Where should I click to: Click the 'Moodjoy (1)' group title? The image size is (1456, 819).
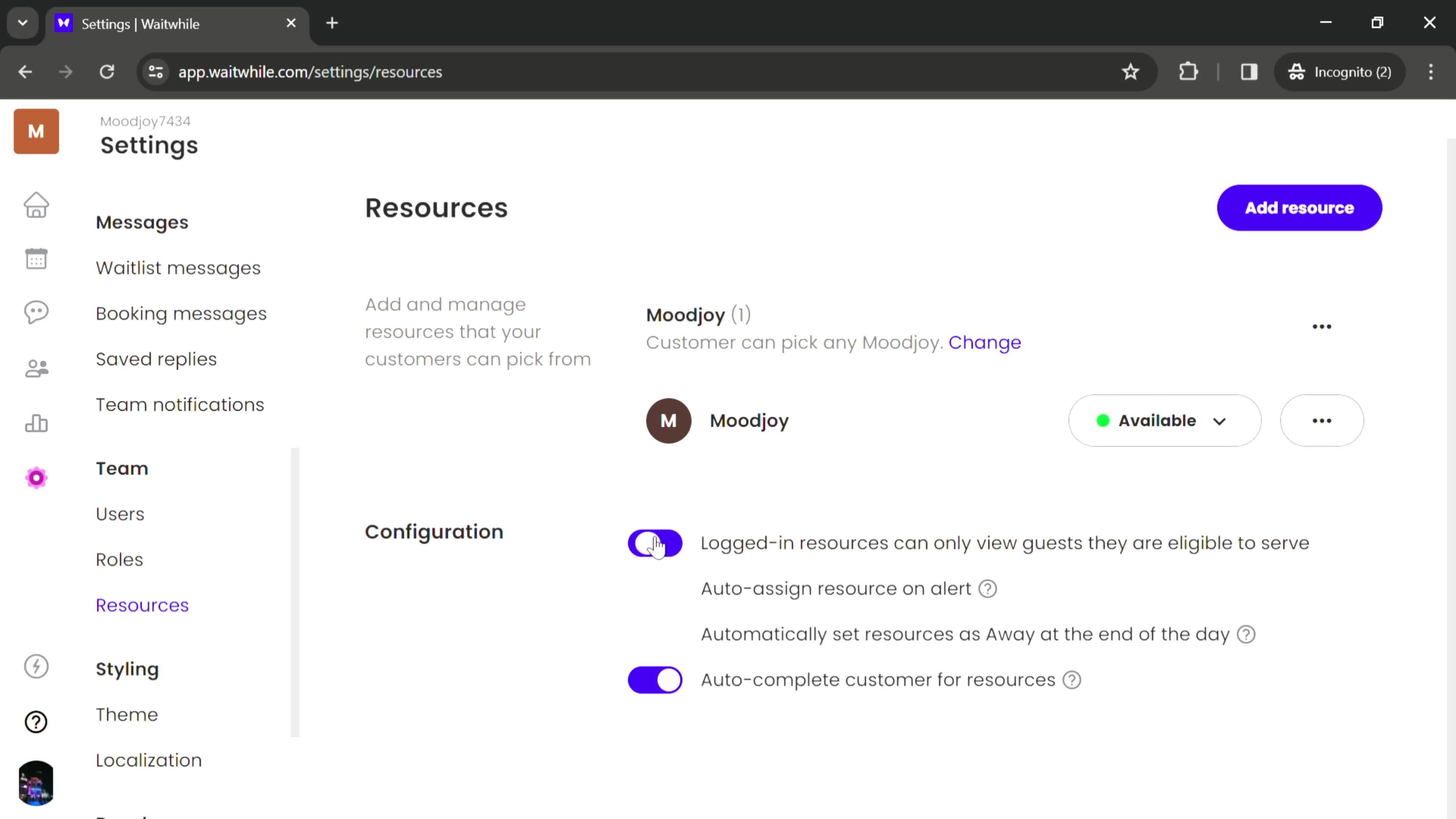tap(698, 315)
